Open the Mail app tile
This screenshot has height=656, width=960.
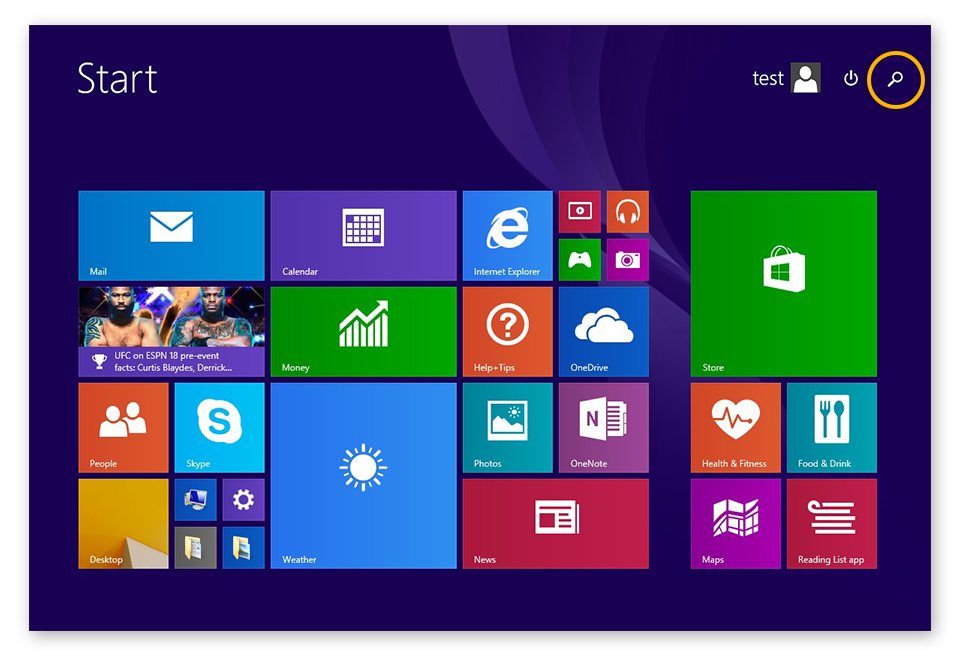pos(170,235)
